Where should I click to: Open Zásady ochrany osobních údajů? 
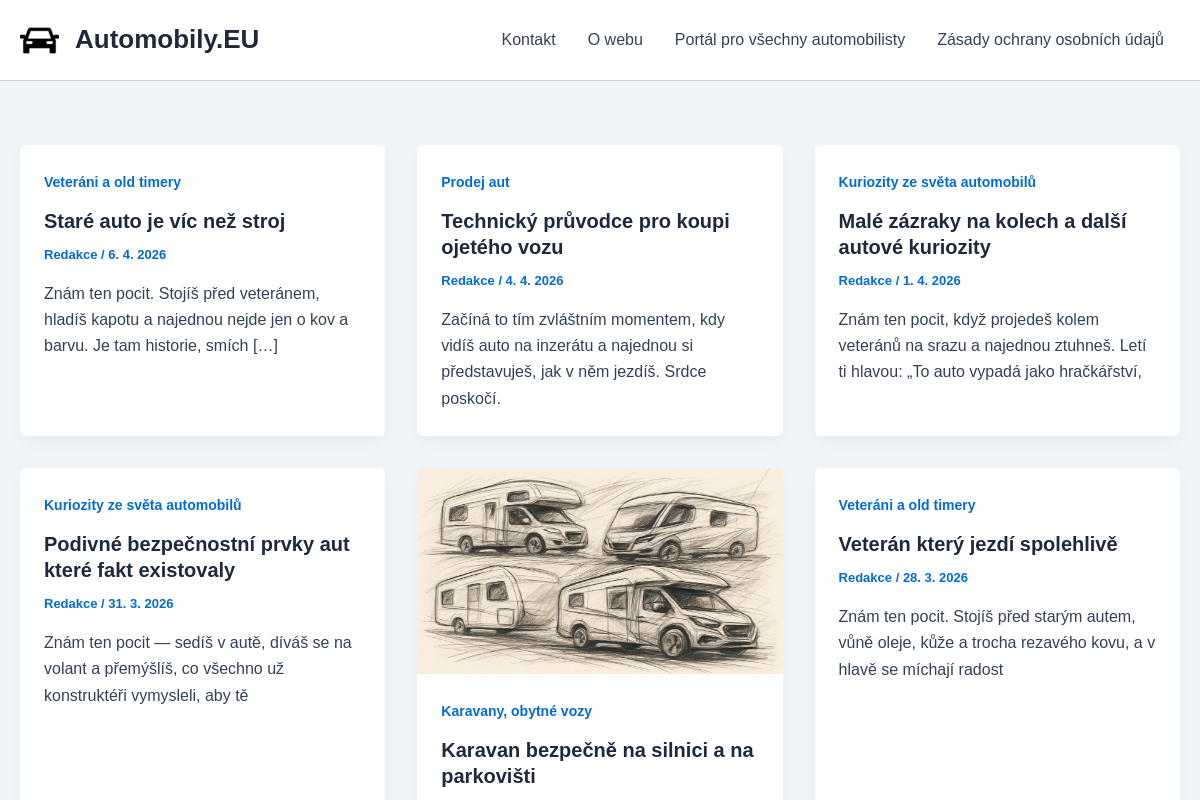point(1050,40)
